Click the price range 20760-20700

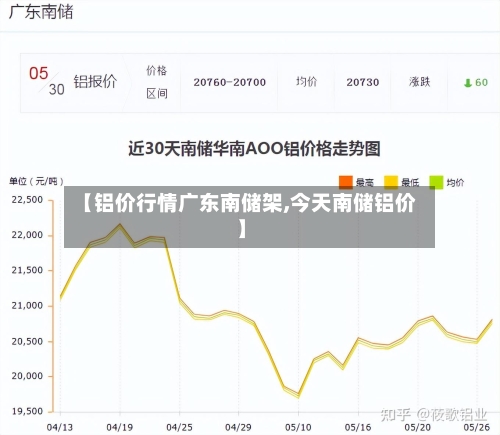[x=230, y=82]
